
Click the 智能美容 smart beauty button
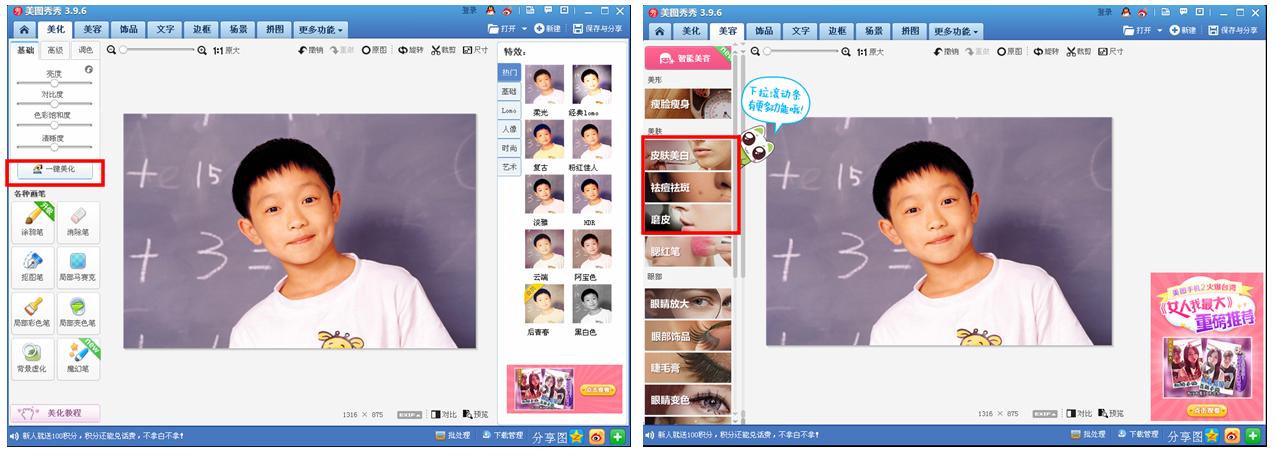click(x=689, y=59)
